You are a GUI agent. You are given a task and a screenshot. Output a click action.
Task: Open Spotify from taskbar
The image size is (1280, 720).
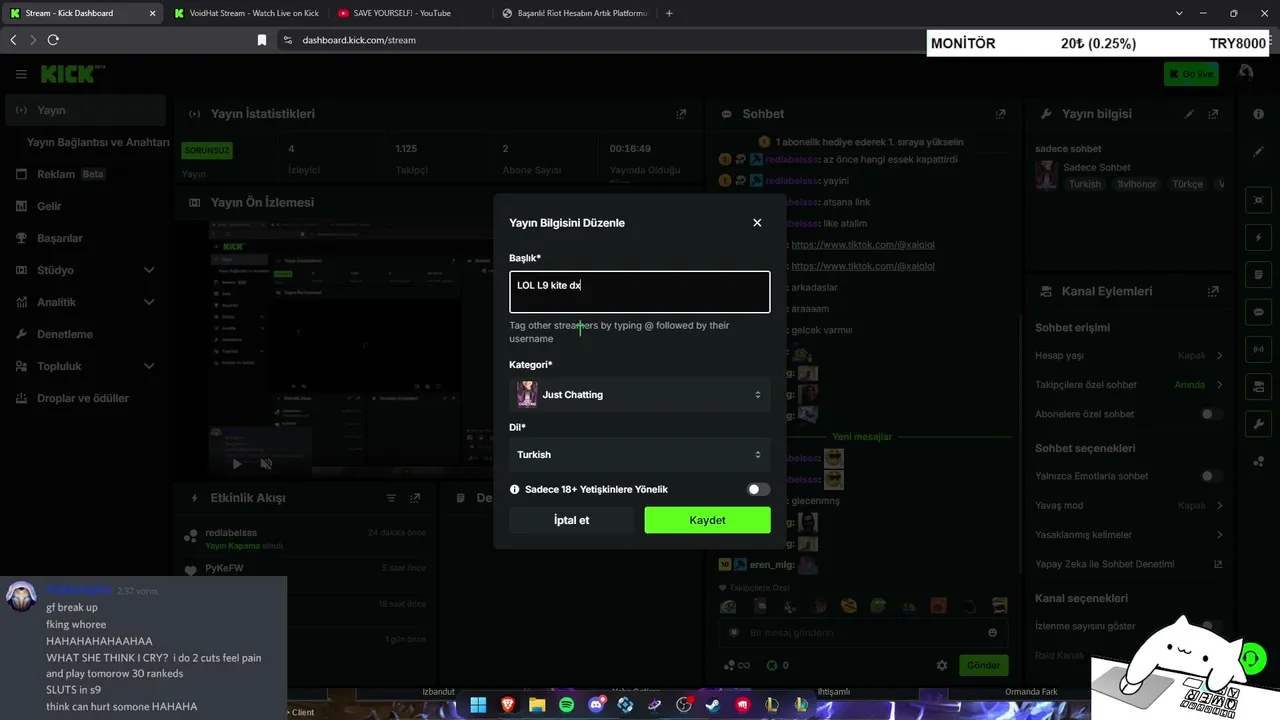point(567,704)
